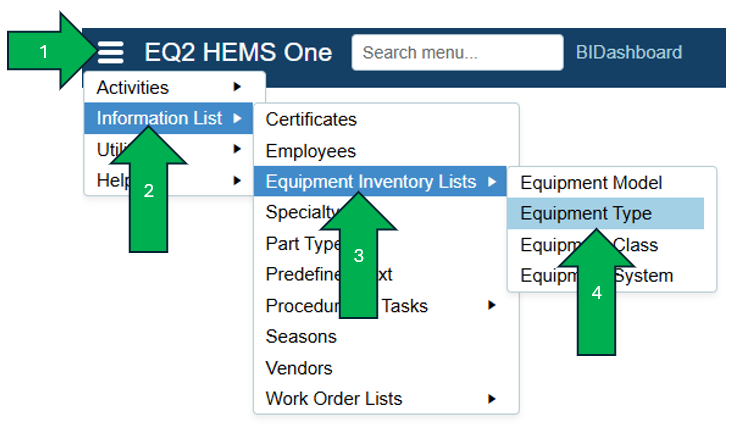Click the Equipment Inventory Lists arrow

492,182
